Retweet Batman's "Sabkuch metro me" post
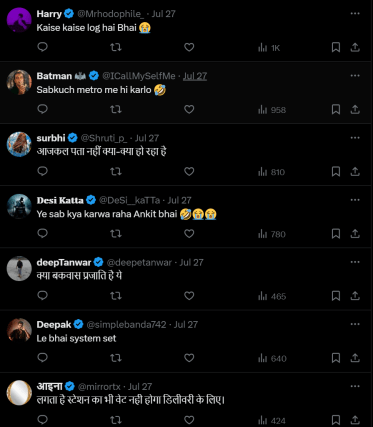 (x=116, y=109)
